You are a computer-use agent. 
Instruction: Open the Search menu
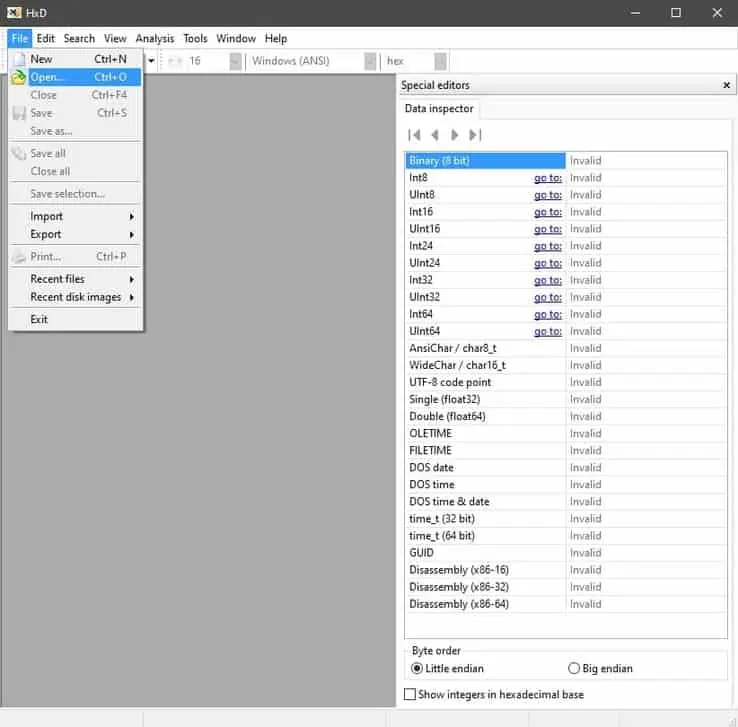point(79,39)
